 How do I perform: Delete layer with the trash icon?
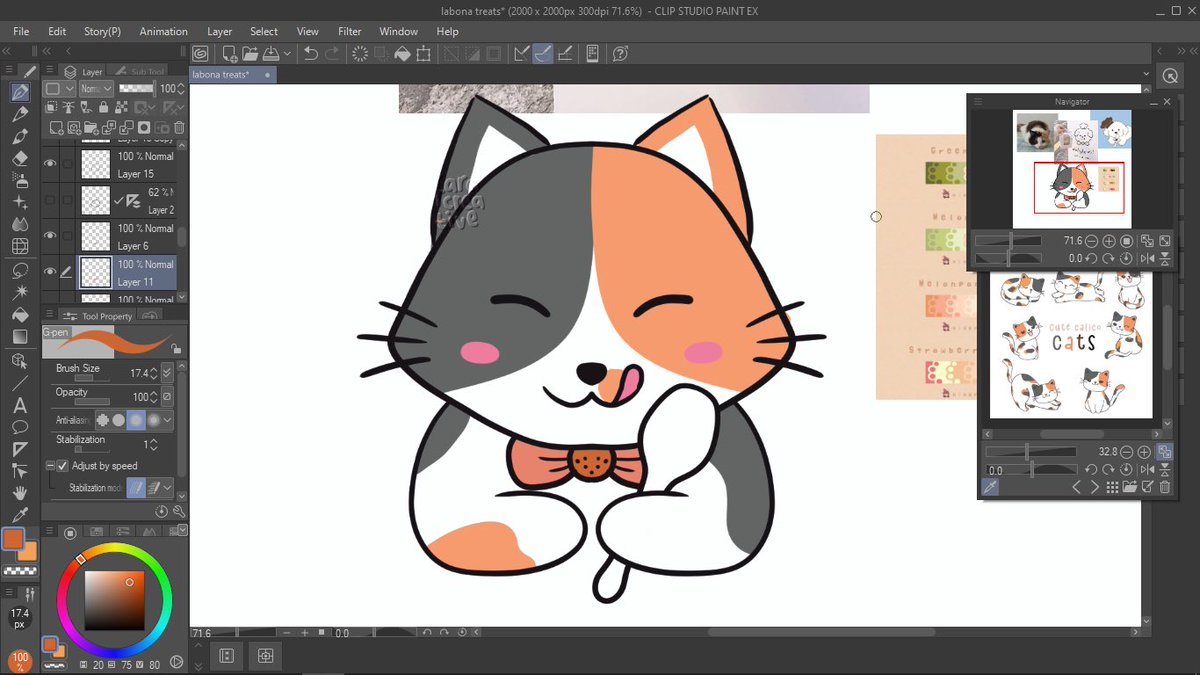coord(180,127)
